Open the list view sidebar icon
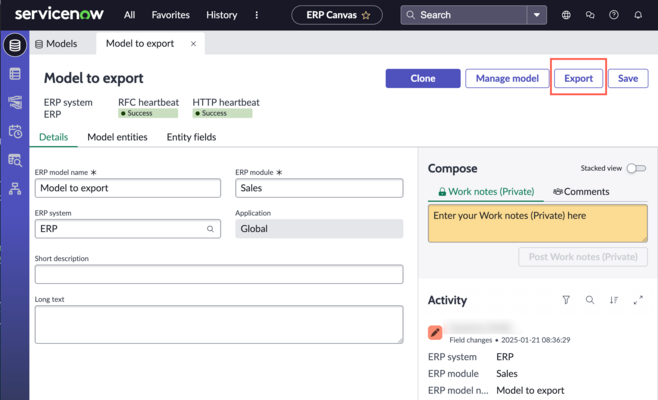This screenshot has height=400, width=658. point(15,74)
